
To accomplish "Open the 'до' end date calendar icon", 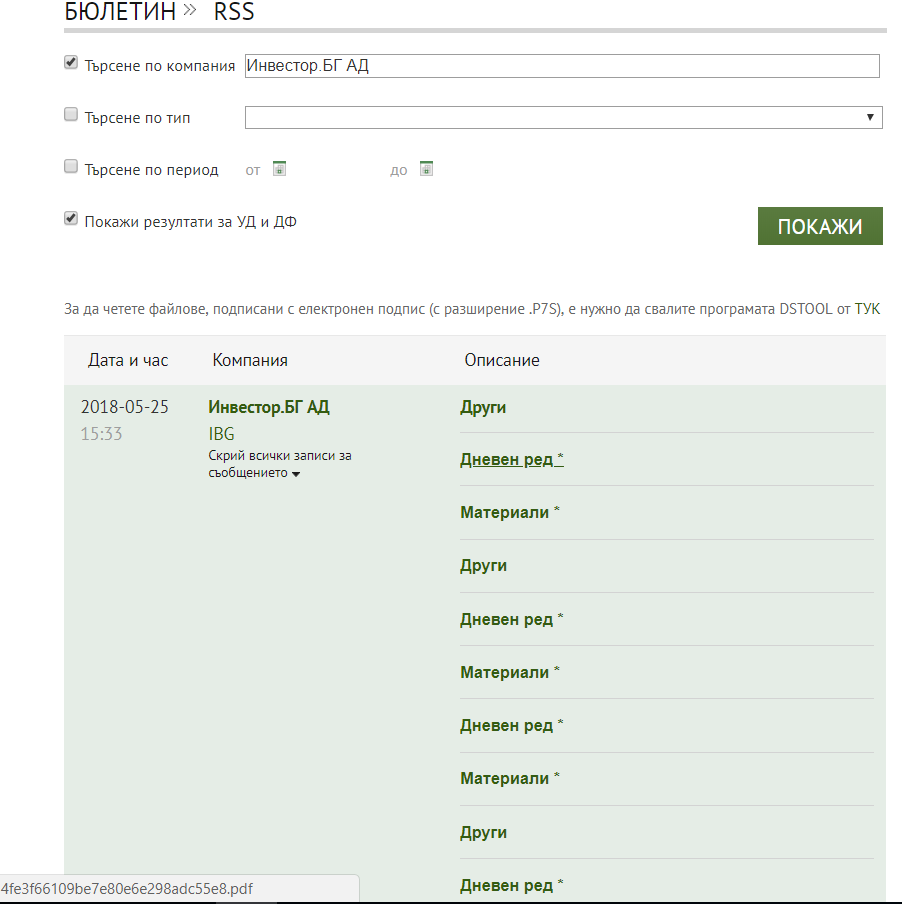I will [426, 169].
